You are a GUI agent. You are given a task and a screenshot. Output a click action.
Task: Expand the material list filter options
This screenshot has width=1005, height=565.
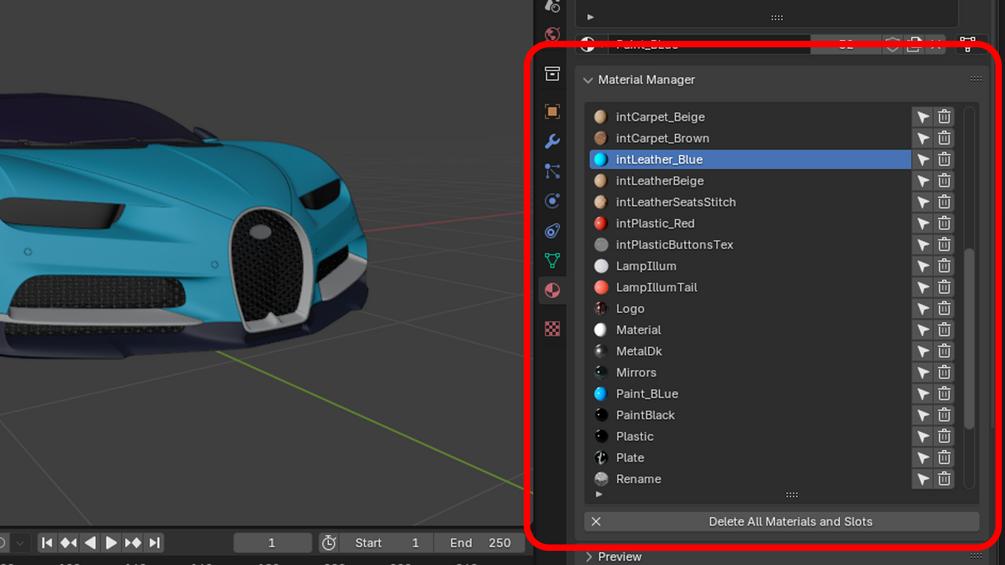point(599,495)
